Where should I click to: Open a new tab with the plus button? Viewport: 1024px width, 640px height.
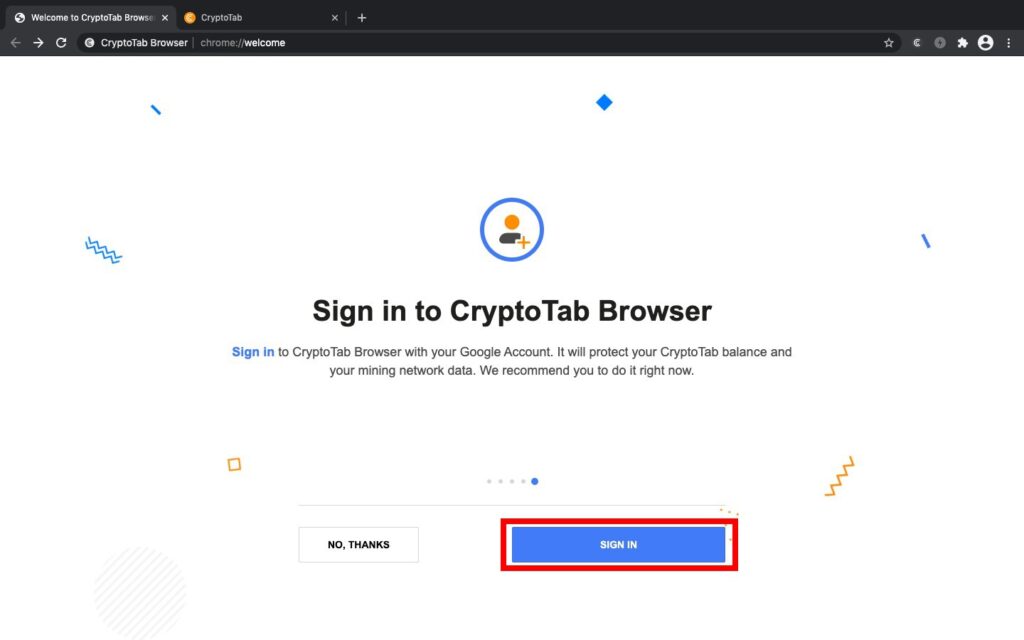(x=362, y=18)
